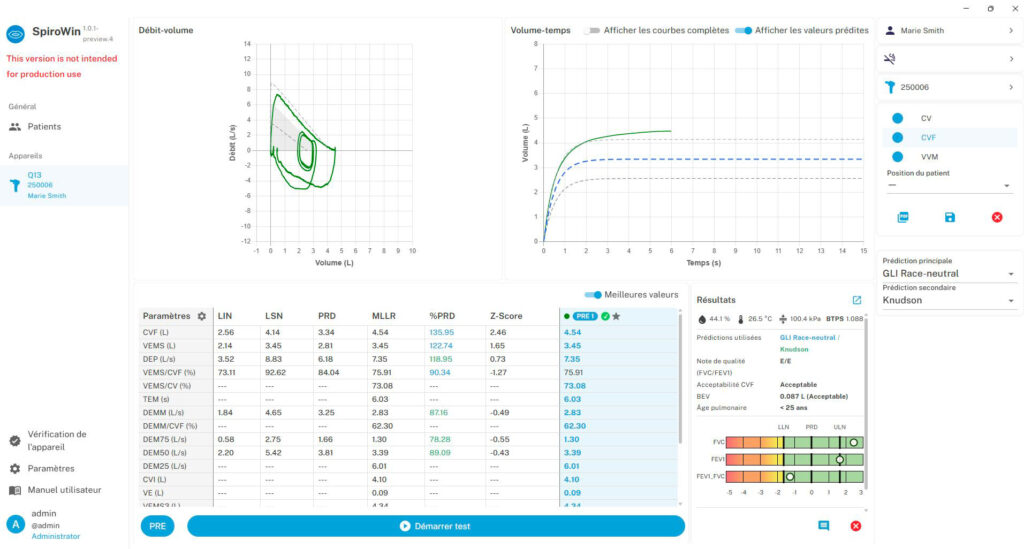
Task: Click the Patients label in sidebar
Action: [44, 127]
